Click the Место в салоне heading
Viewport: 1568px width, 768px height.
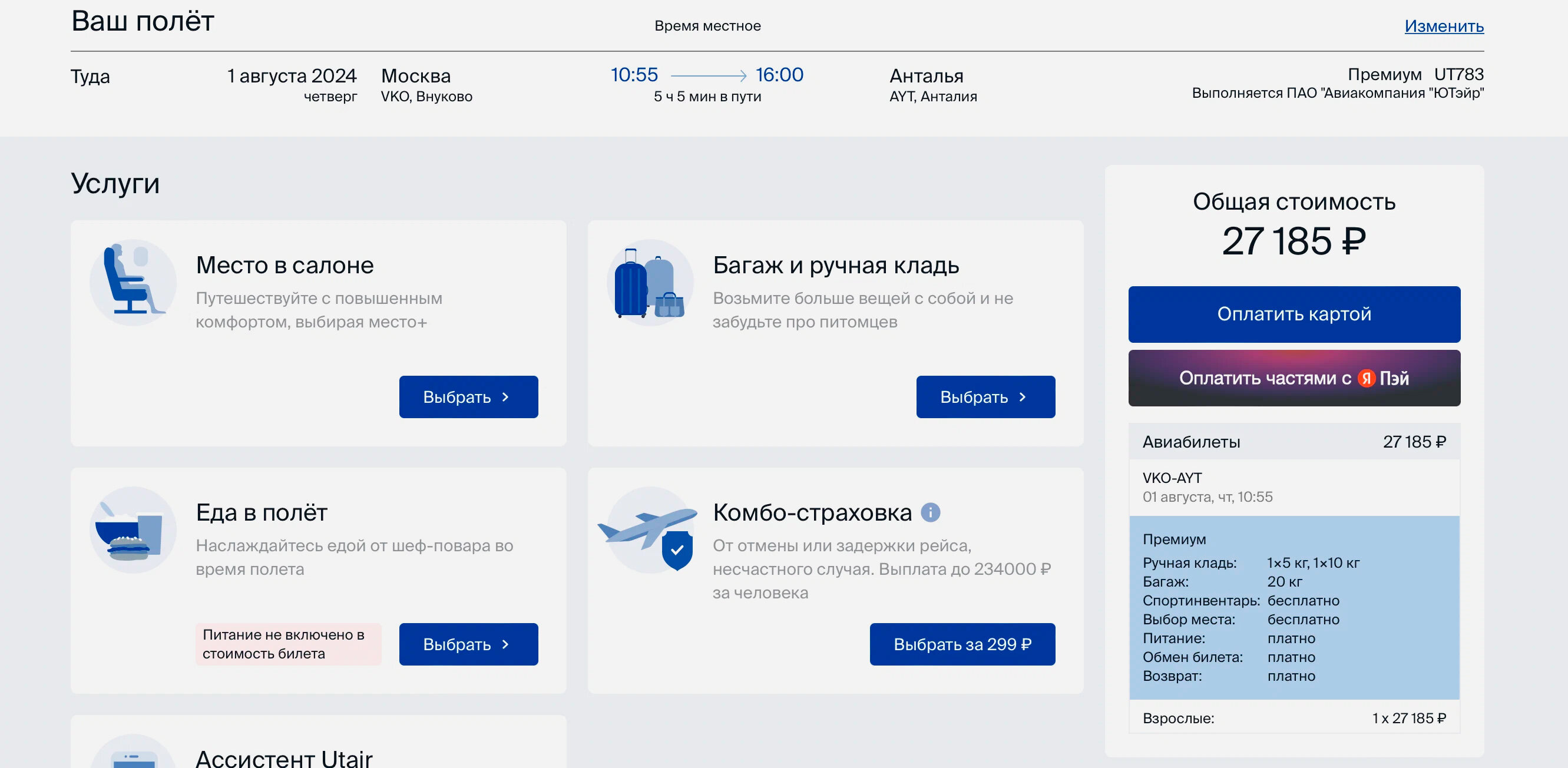tap(285, 266)
